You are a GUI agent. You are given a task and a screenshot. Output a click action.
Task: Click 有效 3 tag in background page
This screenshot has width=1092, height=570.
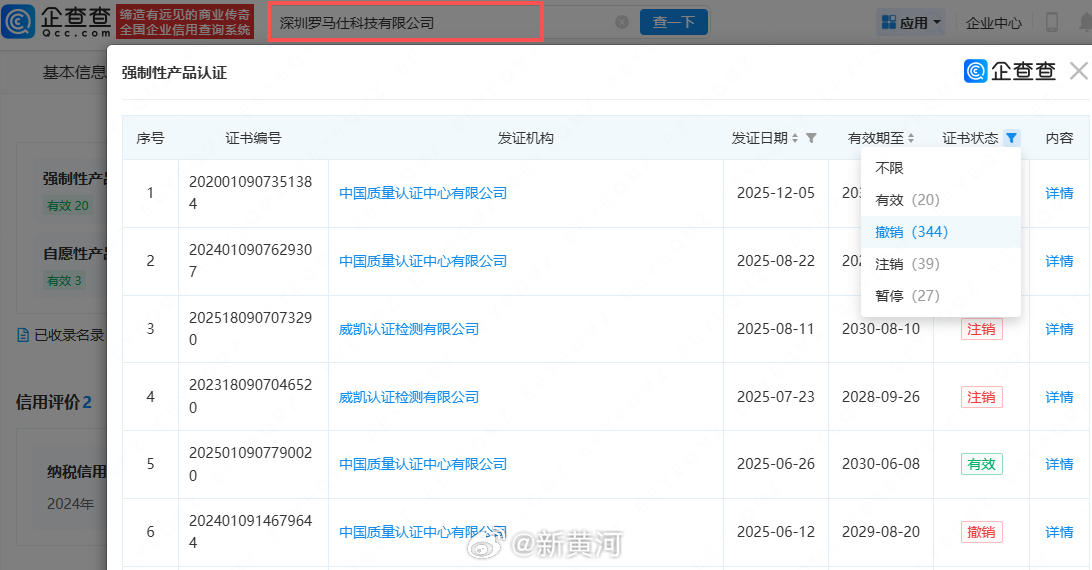(64, 281)
